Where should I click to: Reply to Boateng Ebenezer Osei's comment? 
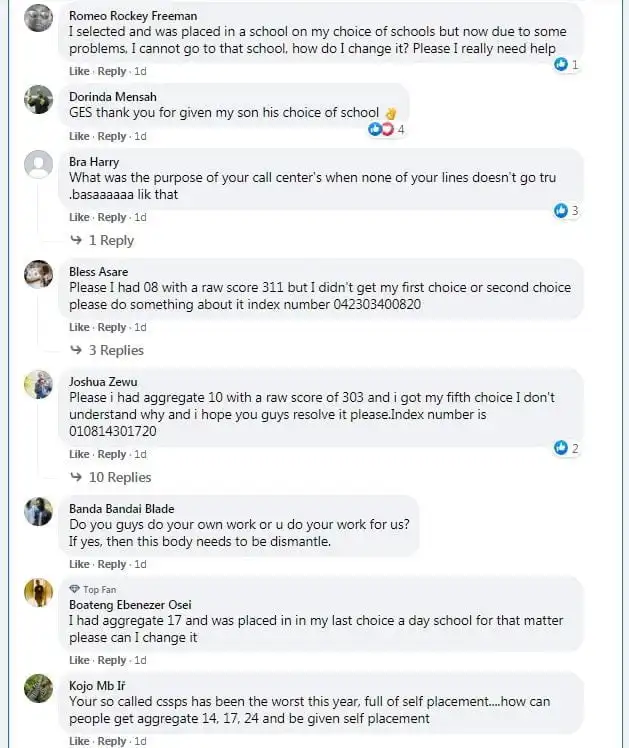pyautogui.click(x=112, y=660)
